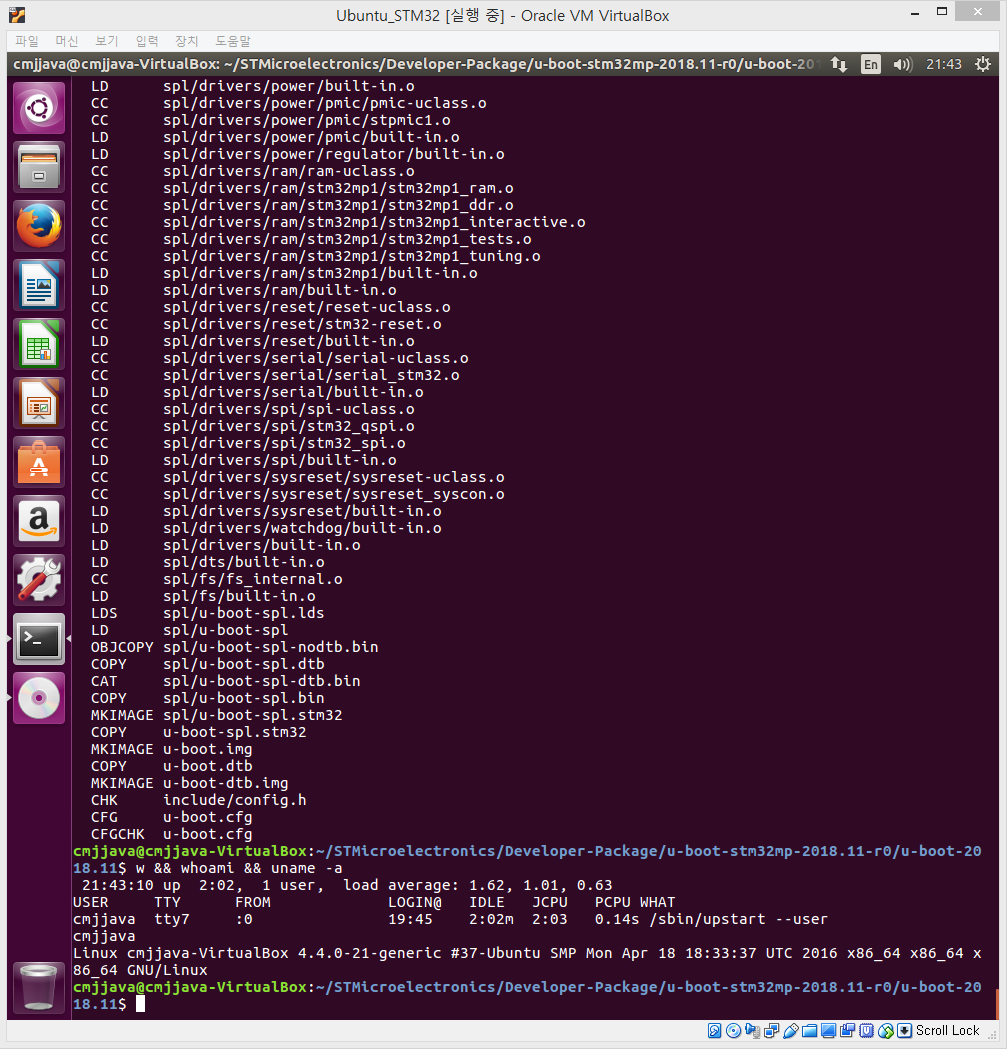Click the 'w && whoami && uname -a' command
The height and width of the screenshot is (1049, 1007).
pyautogui.click(x=239, y=868)
